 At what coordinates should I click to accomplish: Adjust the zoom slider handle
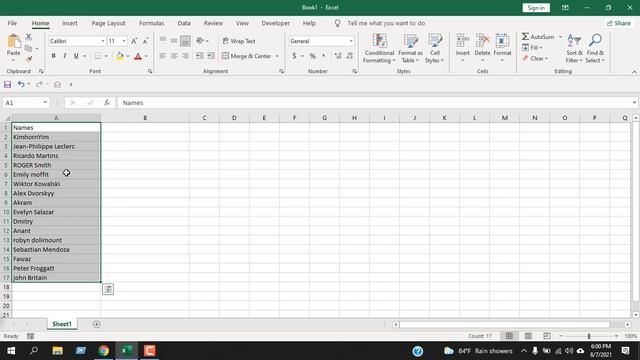pyautogui.click(x=589, y=336)
